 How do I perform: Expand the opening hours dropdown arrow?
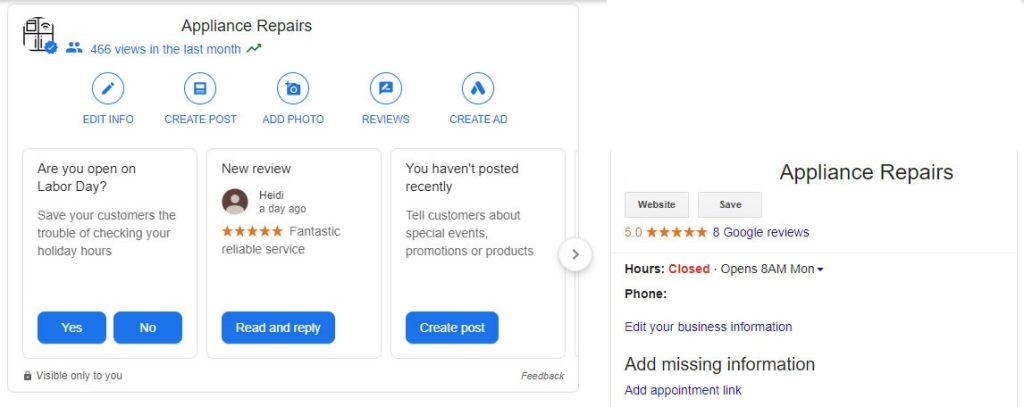[820, 269]
